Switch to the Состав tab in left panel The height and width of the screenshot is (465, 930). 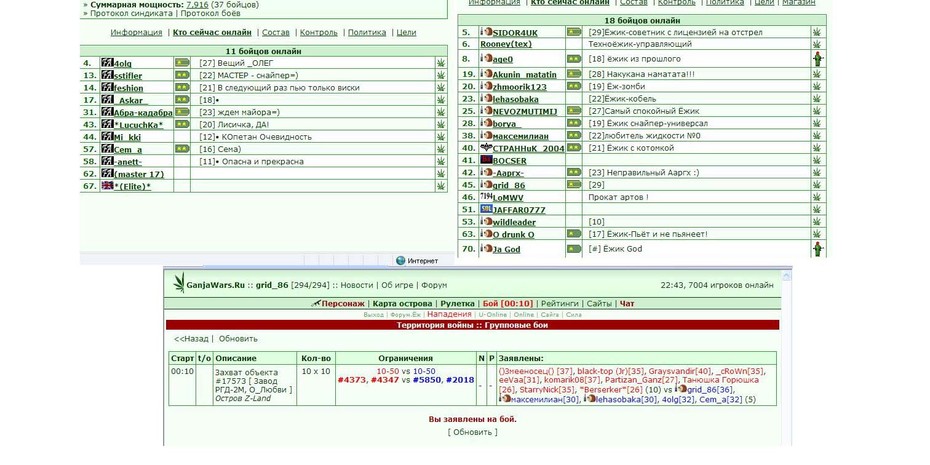pyautogui.click(x=276, y=33)
